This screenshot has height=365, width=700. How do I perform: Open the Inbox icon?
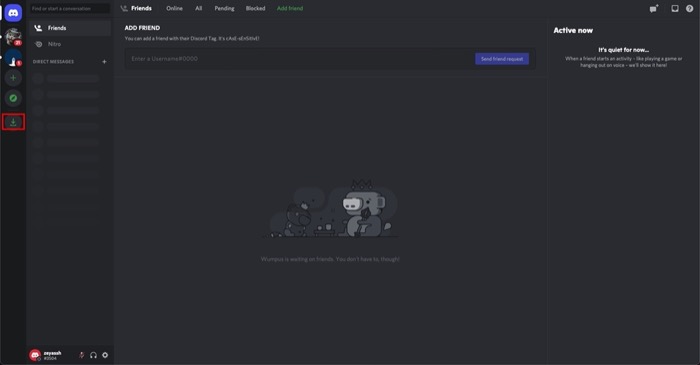(x=675, y=8)
